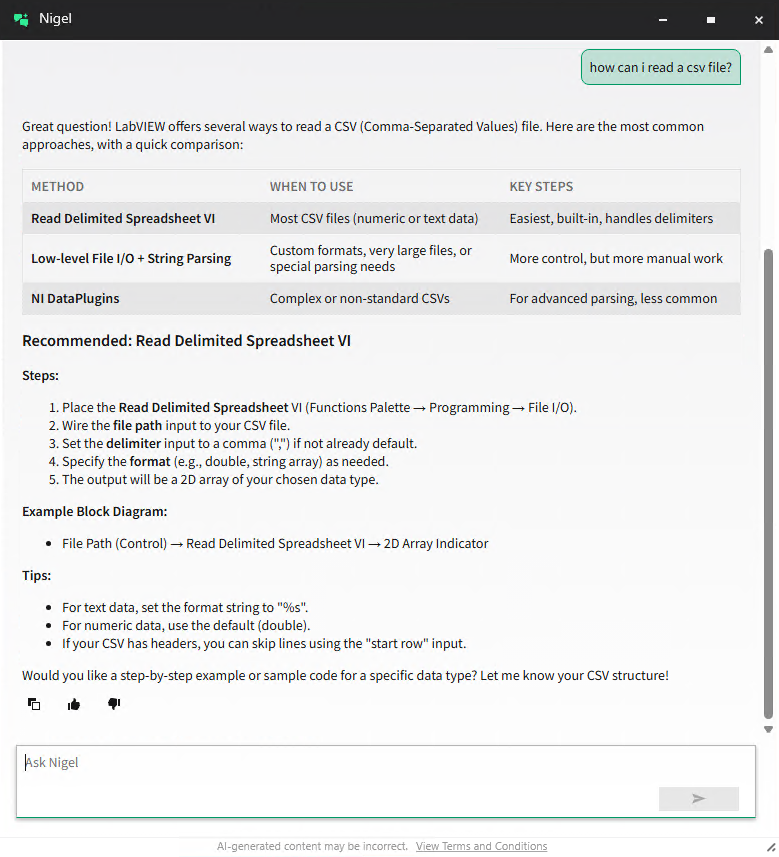Maximize the Nigel window

tap(711, 20)
